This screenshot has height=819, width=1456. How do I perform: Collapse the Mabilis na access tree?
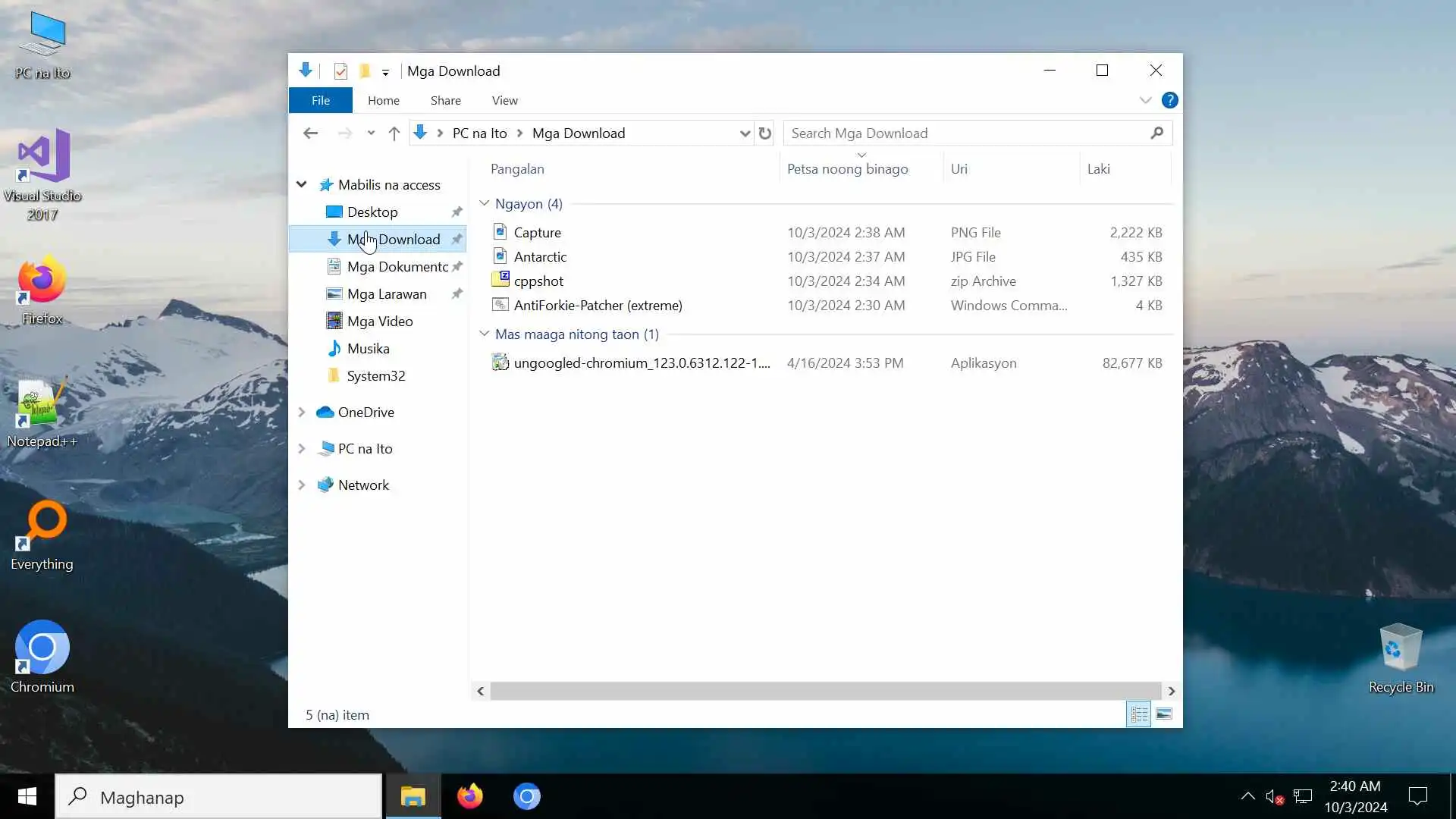(x=301, y=184)
